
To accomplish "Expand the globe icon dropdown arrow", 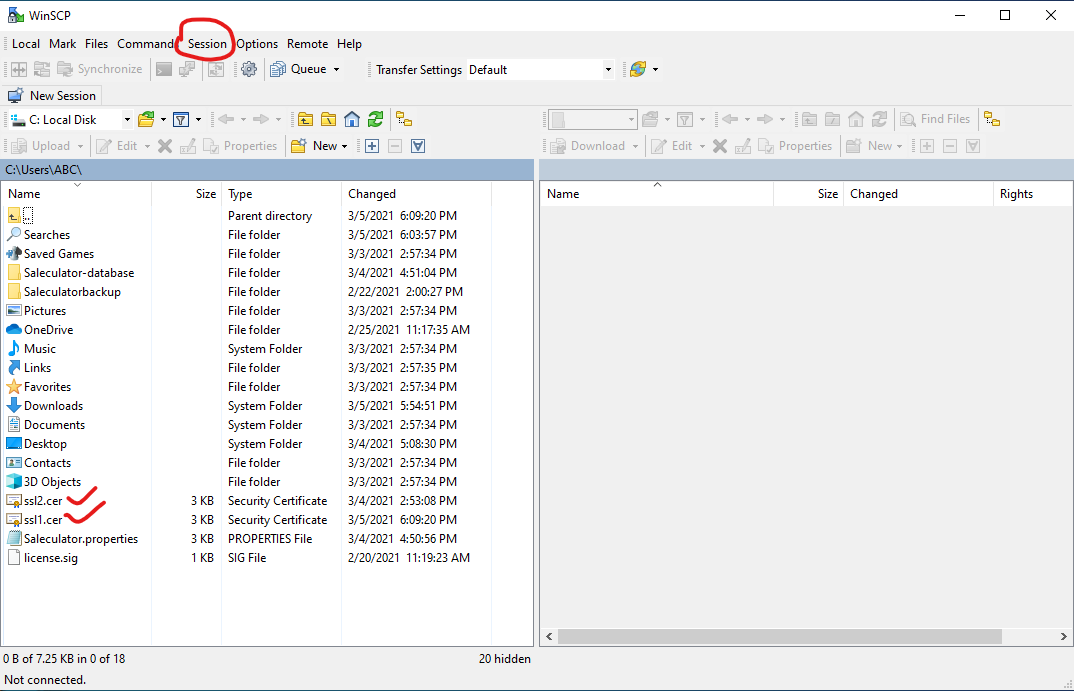I will point(655,69).
